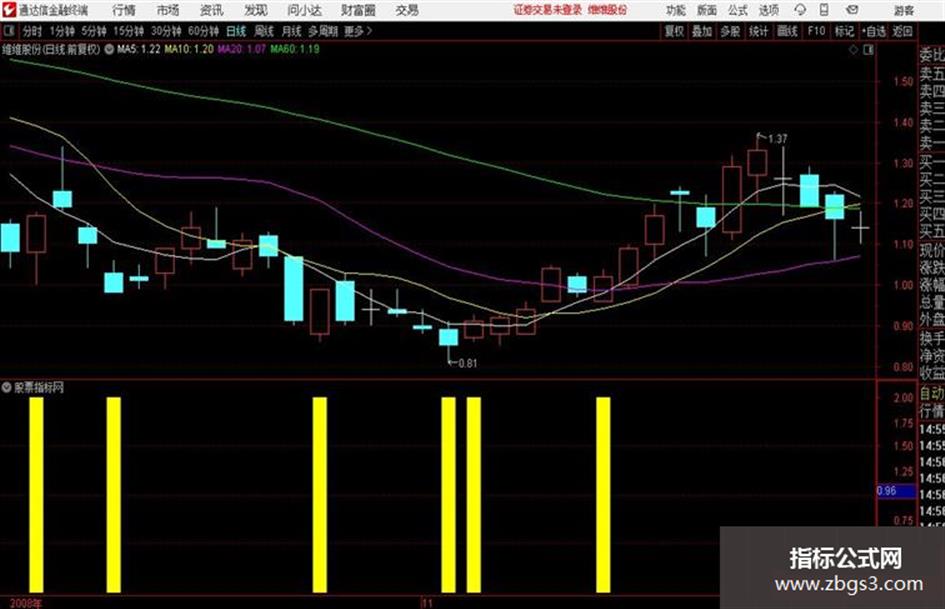This screenshot has height=609, width=945.
Task: Switch to 15分钟 period
Action: (128, 31)
